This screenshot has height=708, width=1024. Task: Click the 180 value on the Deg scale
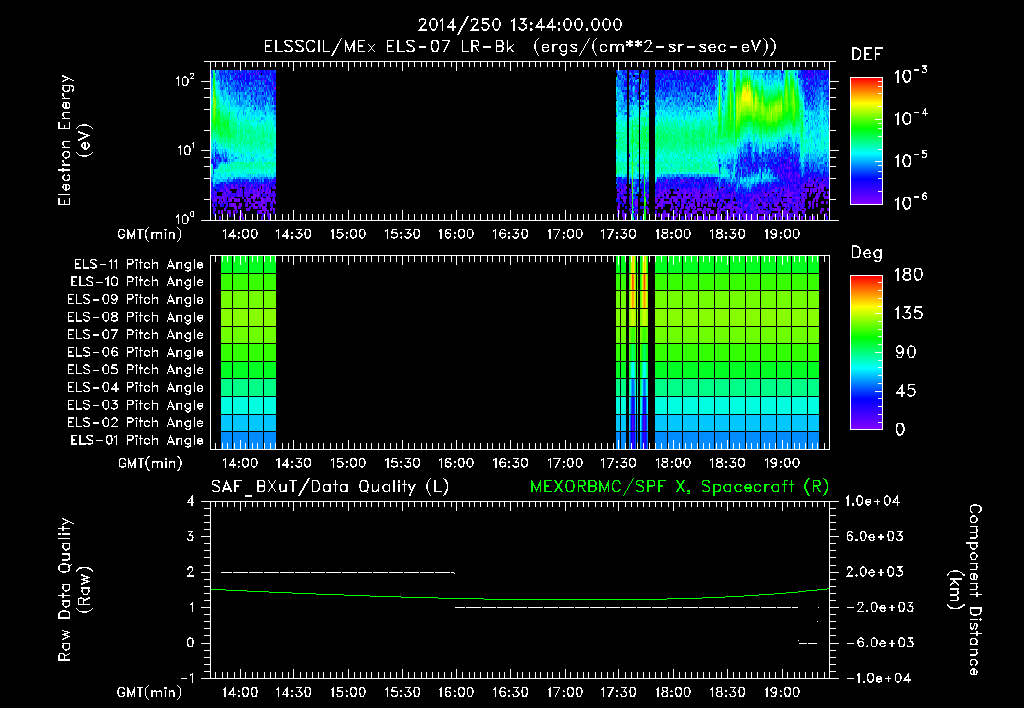[908, 275]
